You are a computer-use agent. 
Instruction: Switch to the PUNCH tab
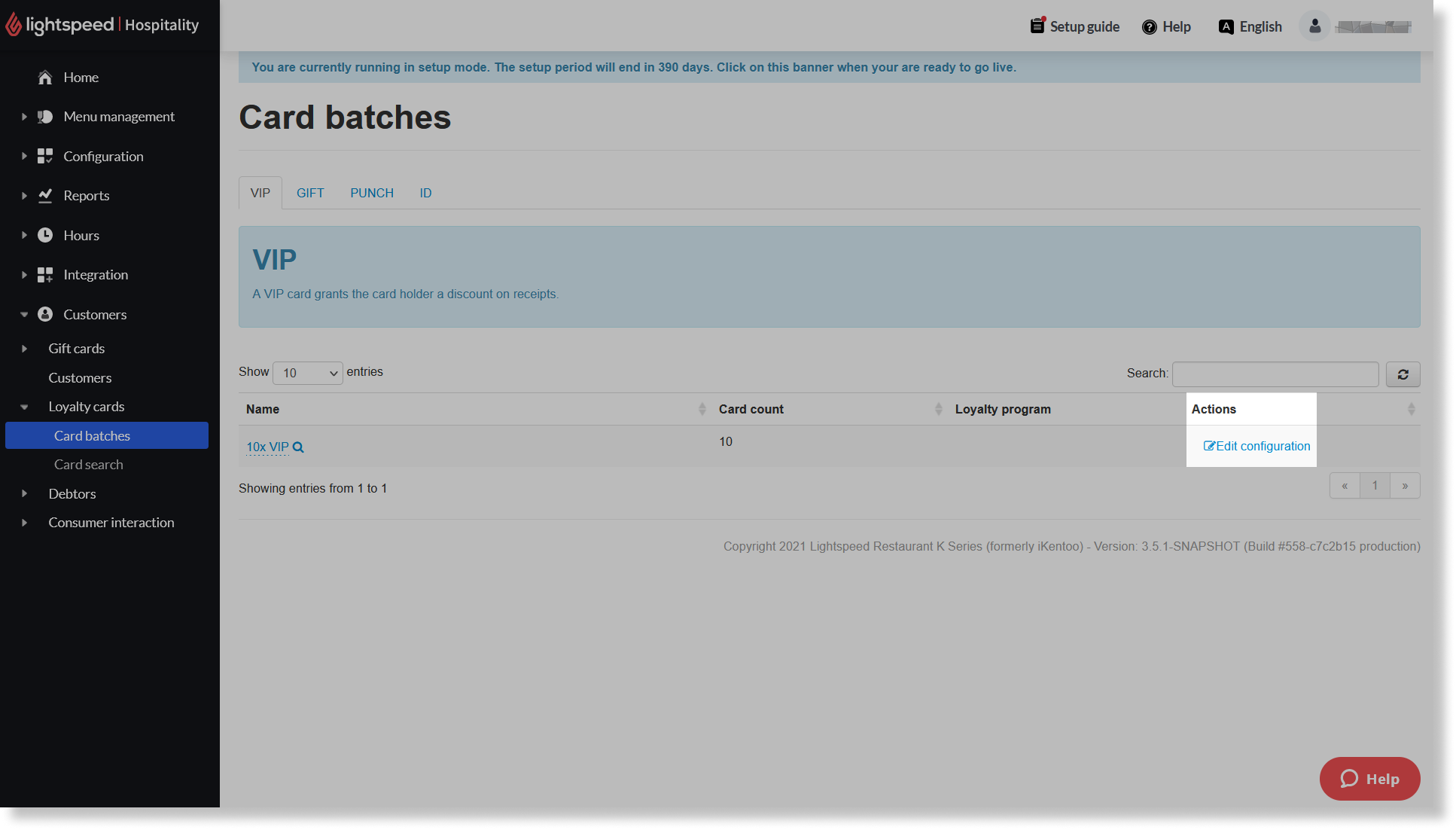click(372, 194)
